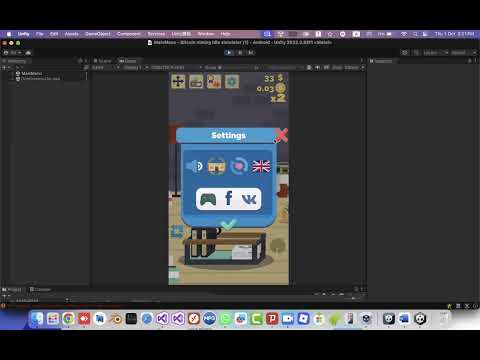Switch to the Project tab
The image size is (480, 360).
point(12,290)
